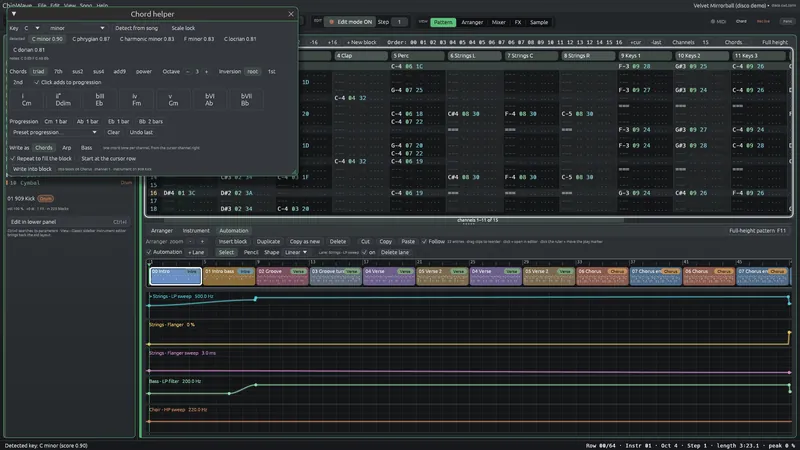Add the v Gm chord
The image size is (800, 450).
coord(173,99)
